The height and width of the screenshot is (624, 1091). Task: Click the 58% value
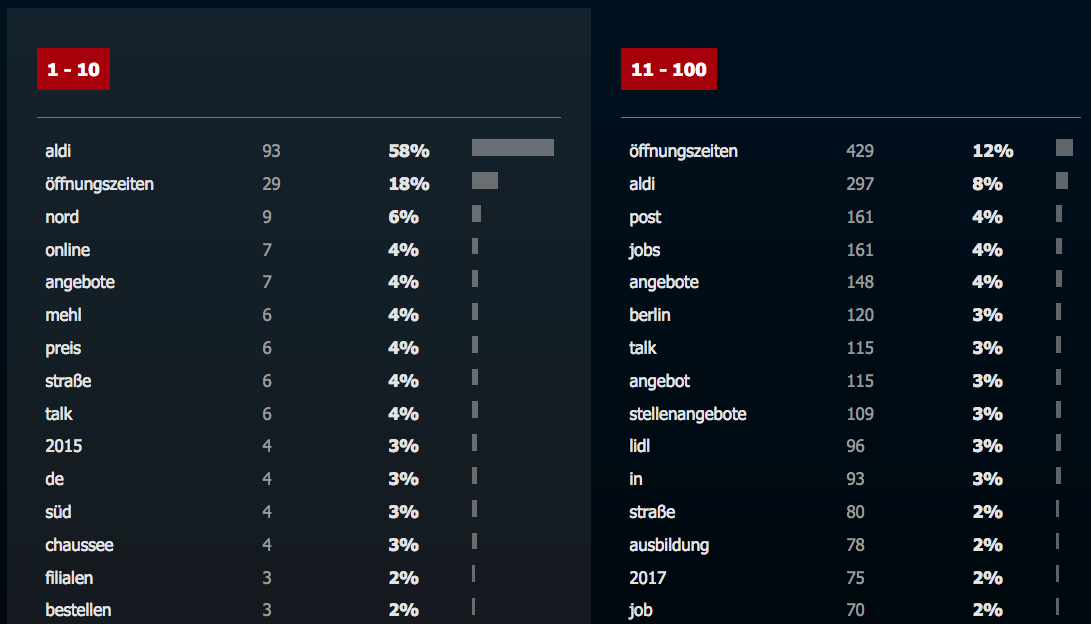coord(409,151)
